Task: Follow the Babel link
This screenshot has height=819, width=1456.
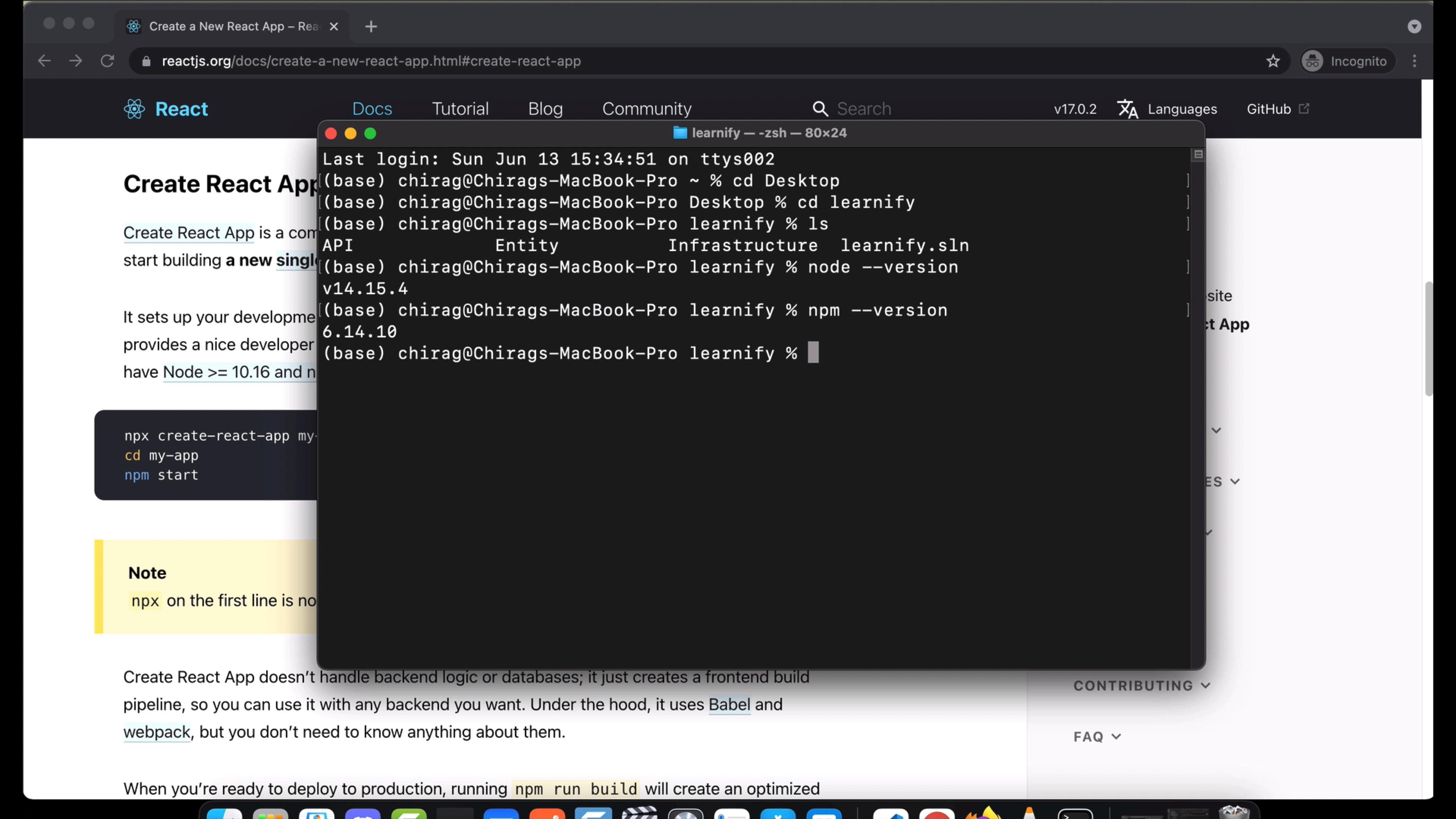Action: click(x=729, y=704)
